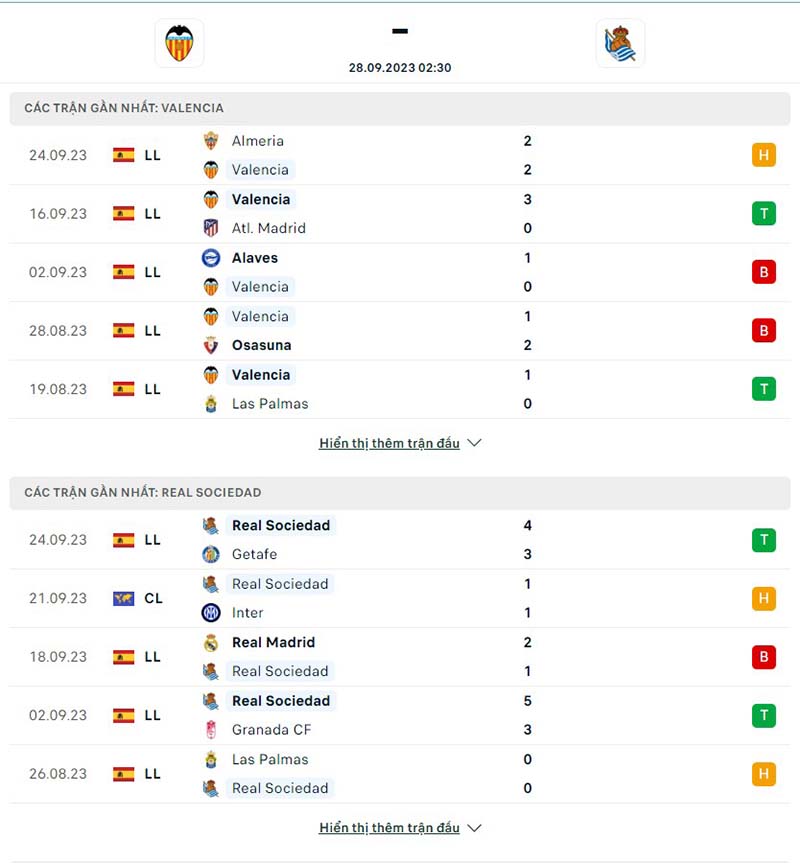This screenshot has height=863, width=800.
Task: Select the Alaves club logo
Action: 211,257
